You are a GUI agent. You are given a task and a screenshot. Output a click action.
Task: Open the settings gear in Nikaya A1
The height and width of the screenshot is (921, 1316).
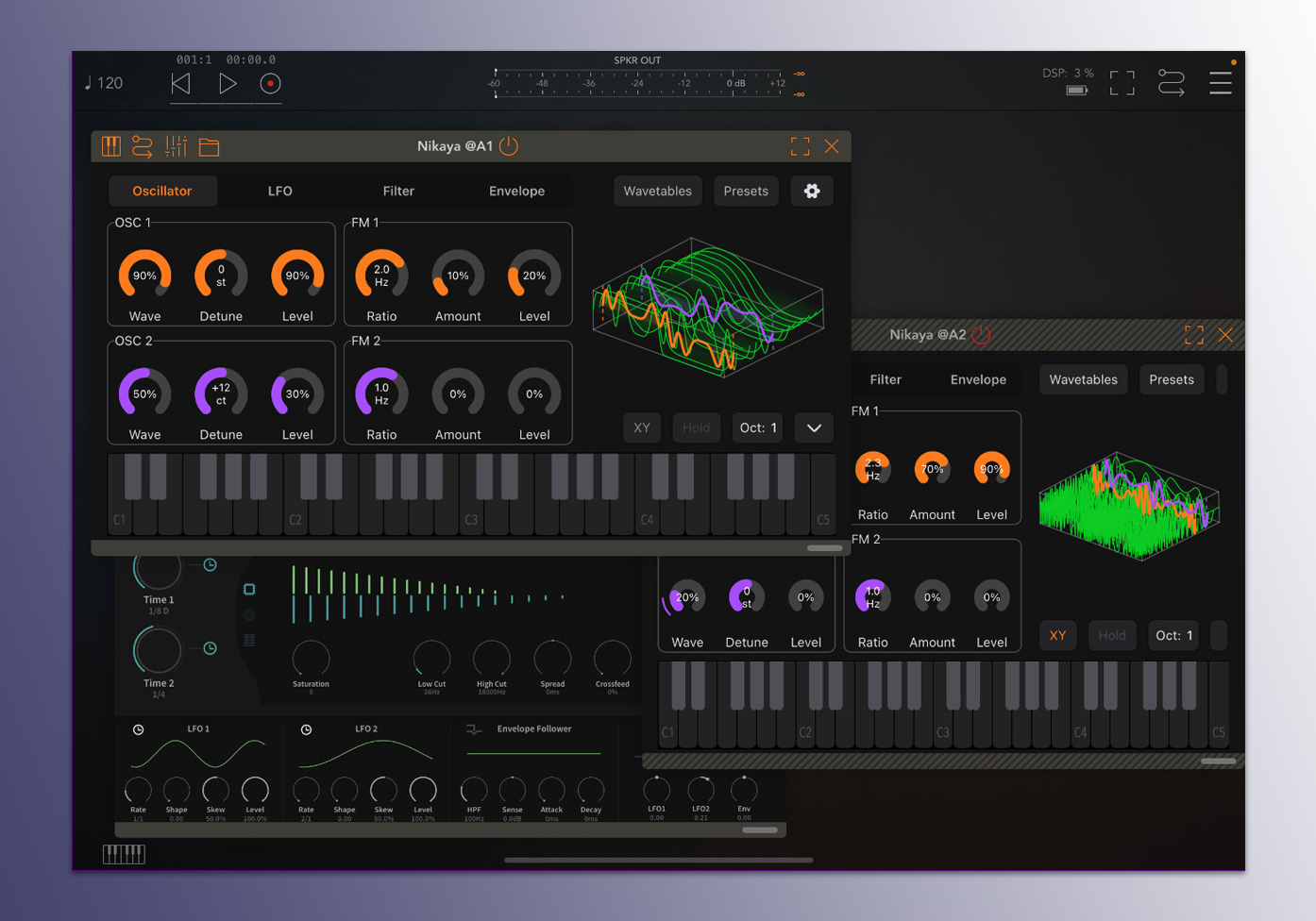click(812, 192)
